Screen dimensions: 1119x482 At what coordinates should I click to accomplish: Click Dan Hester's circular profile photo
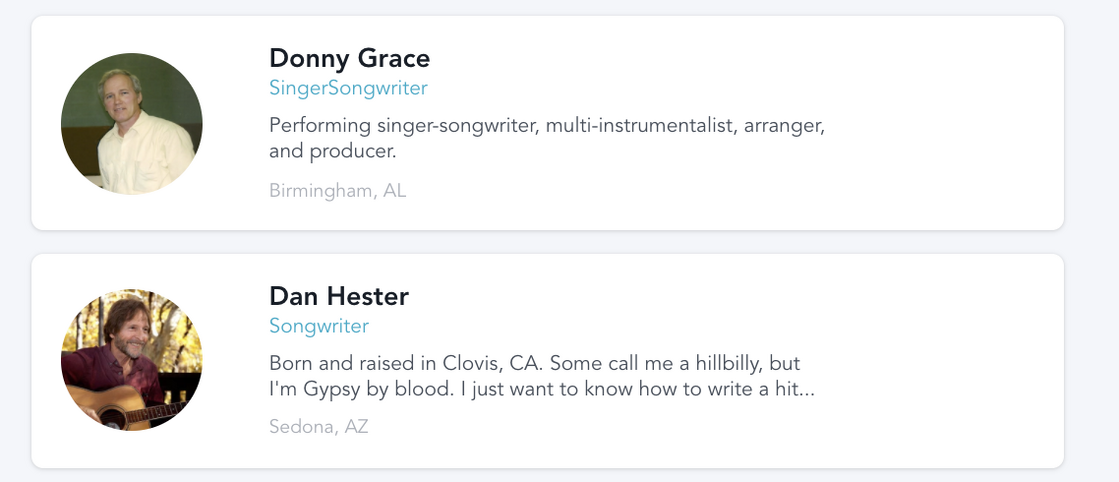(132, 360)
